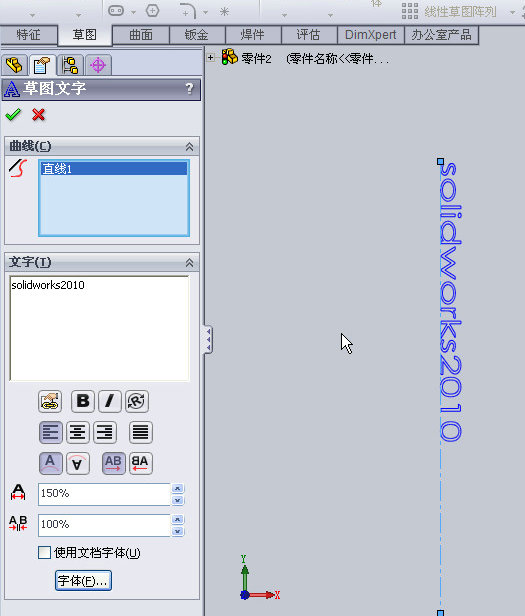Viewport: 525px width, 616px height.
Task: Open the FeatureManager design tree tab
Action: tap(15, 65)
